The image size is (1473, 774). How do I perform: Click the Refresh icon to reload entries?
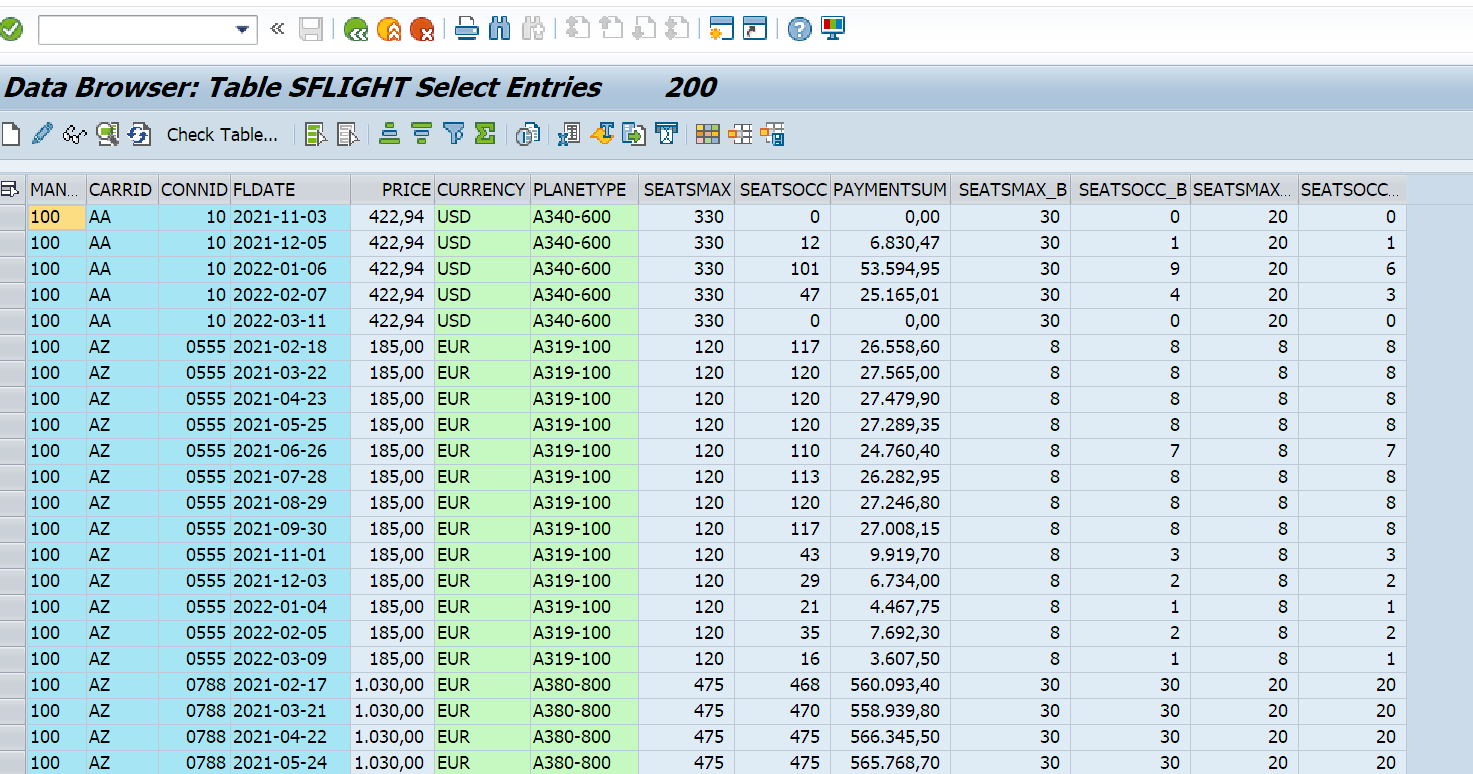[x=140, y=133]
